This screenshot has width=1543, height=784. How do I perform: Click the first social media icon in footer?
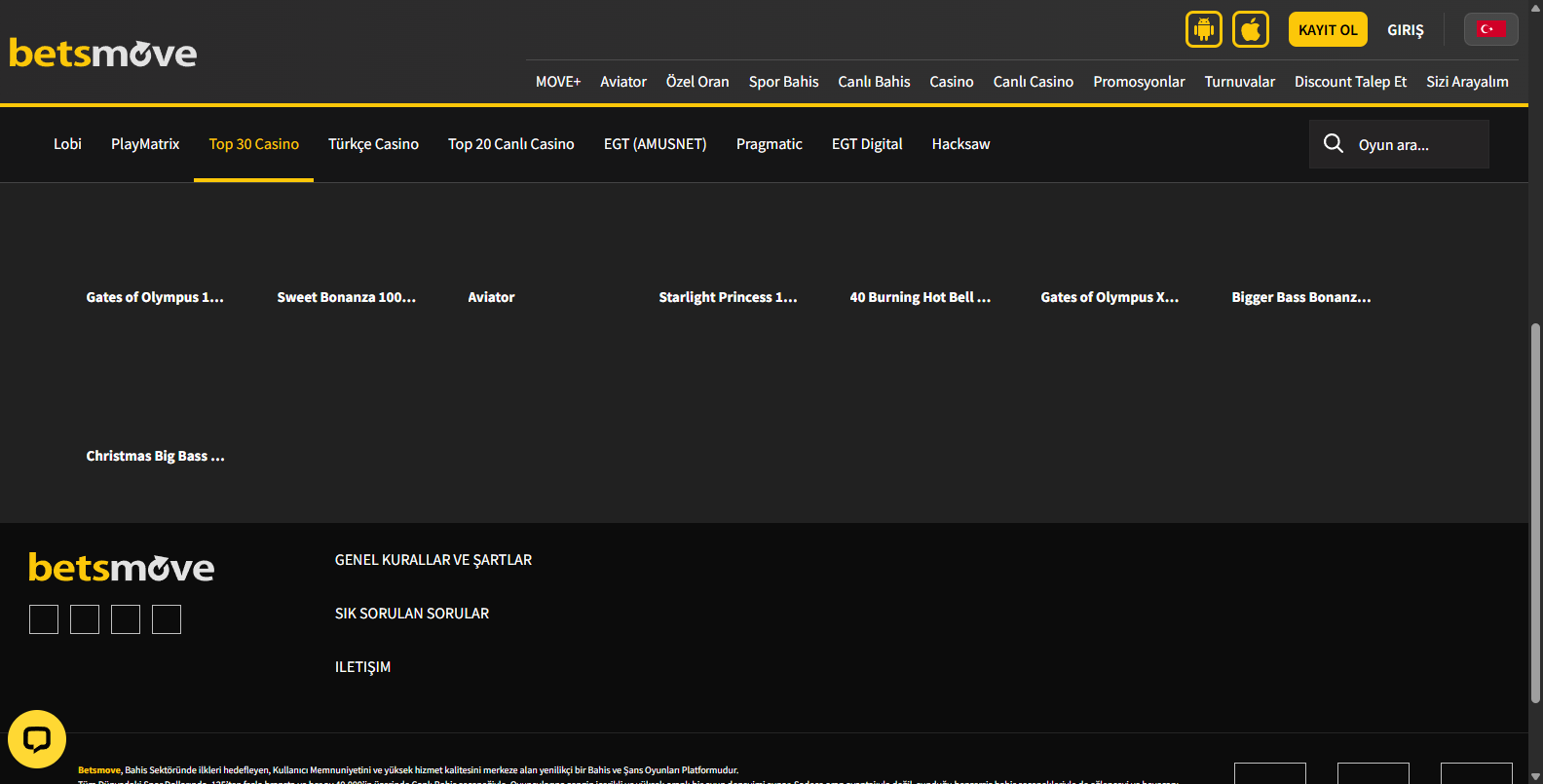tap(44, 619)
